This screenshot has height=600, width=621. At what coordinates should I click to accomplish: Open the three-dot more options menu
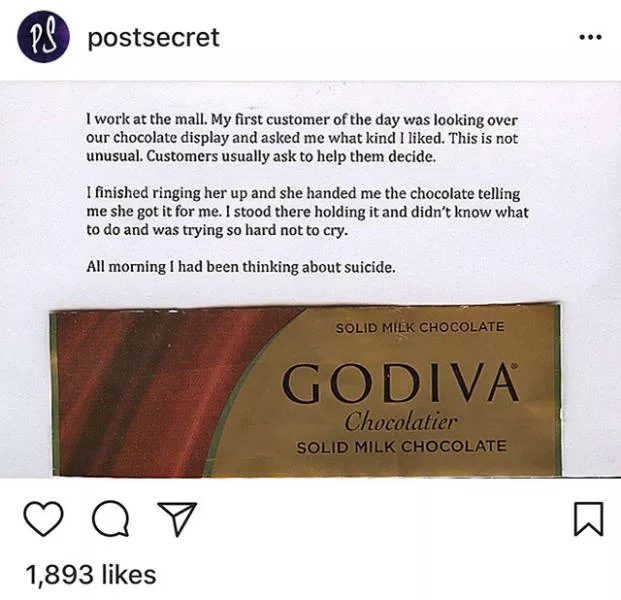point(591,38)
